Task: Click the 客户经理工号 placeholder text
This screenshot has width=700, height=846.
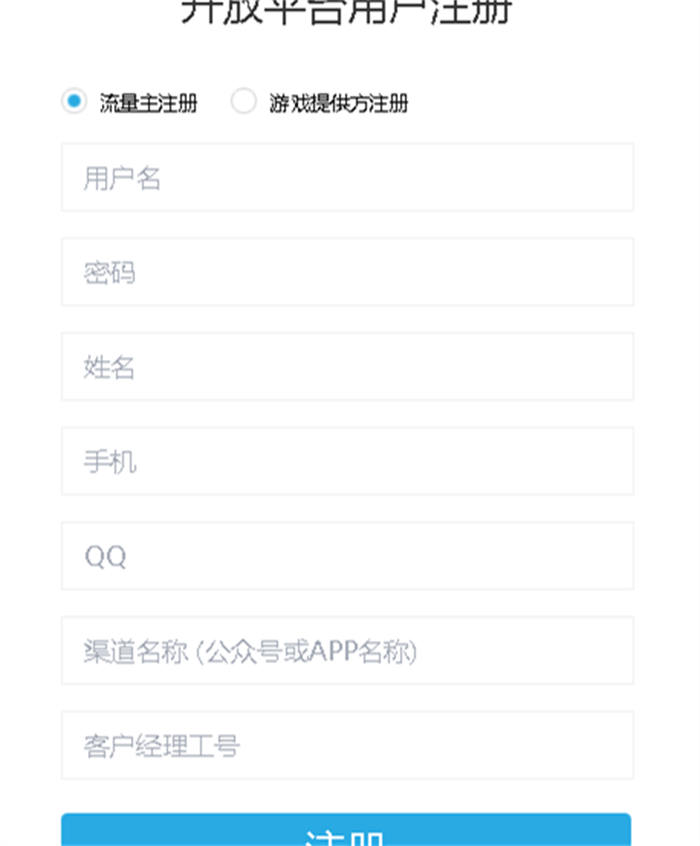Action: pos(161,745)
